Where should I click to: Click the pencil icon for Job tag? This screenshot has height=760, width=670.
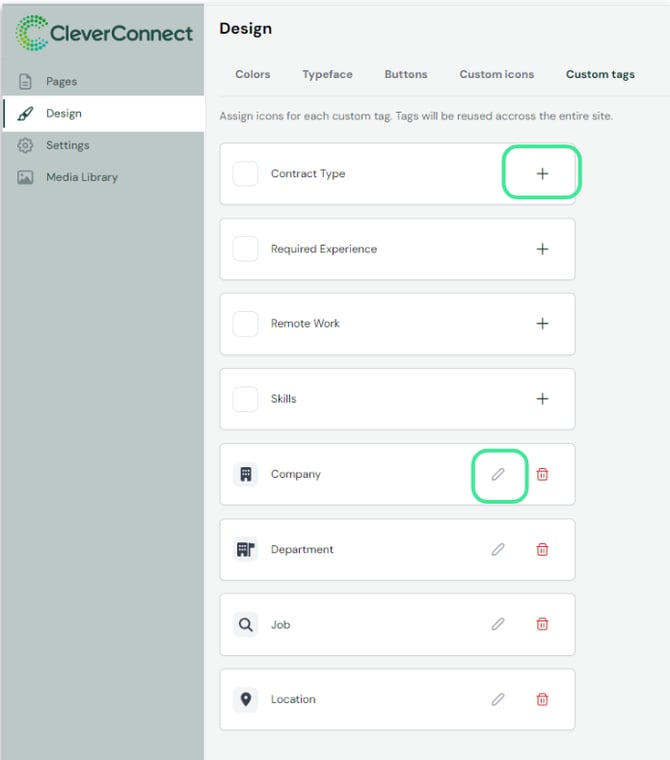point(498,624)
